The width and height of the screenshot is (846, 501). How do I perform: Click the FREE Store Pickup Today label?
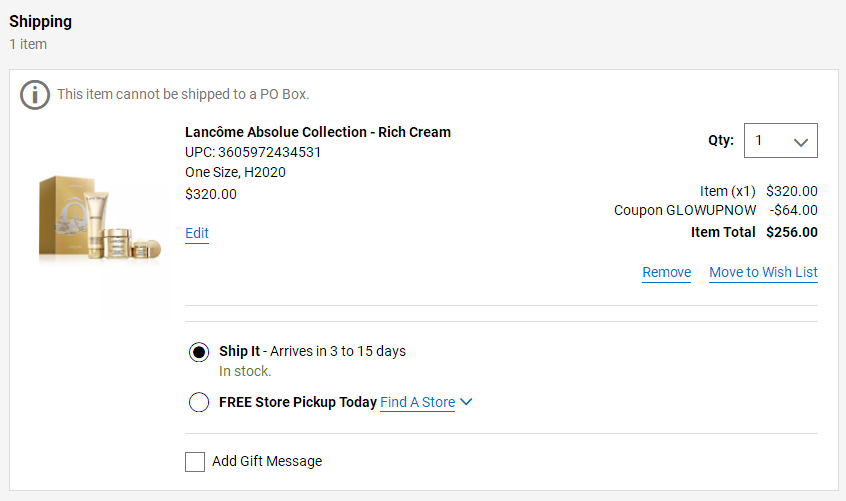coord(298,402)
